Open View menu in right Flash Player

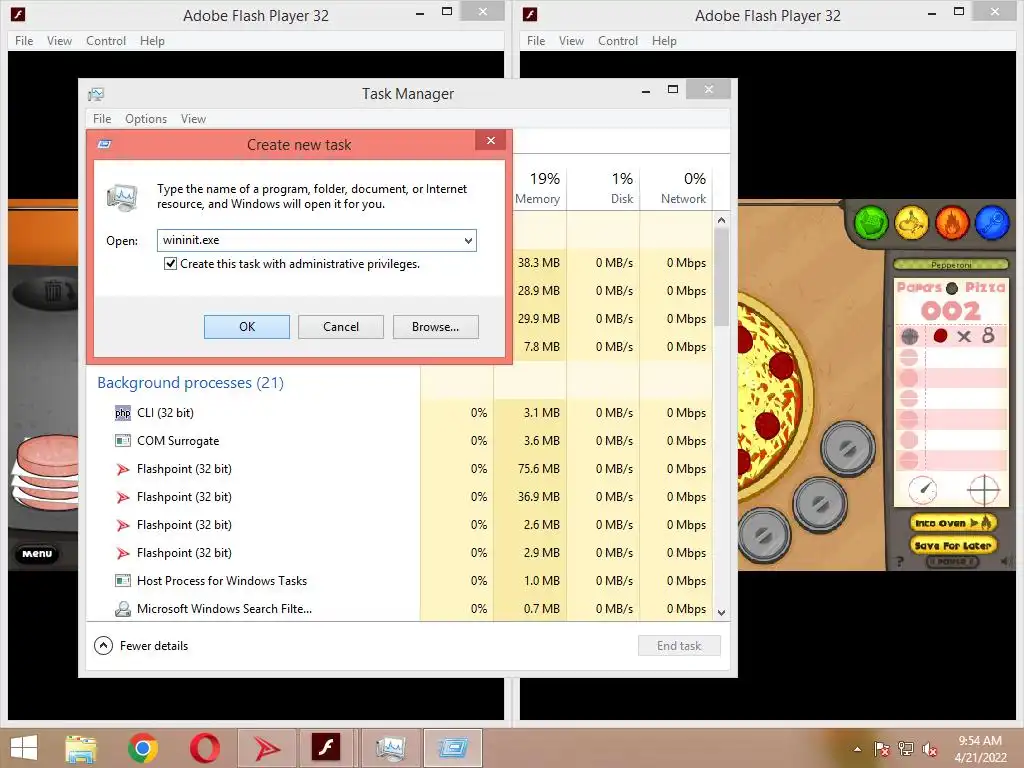571,40
